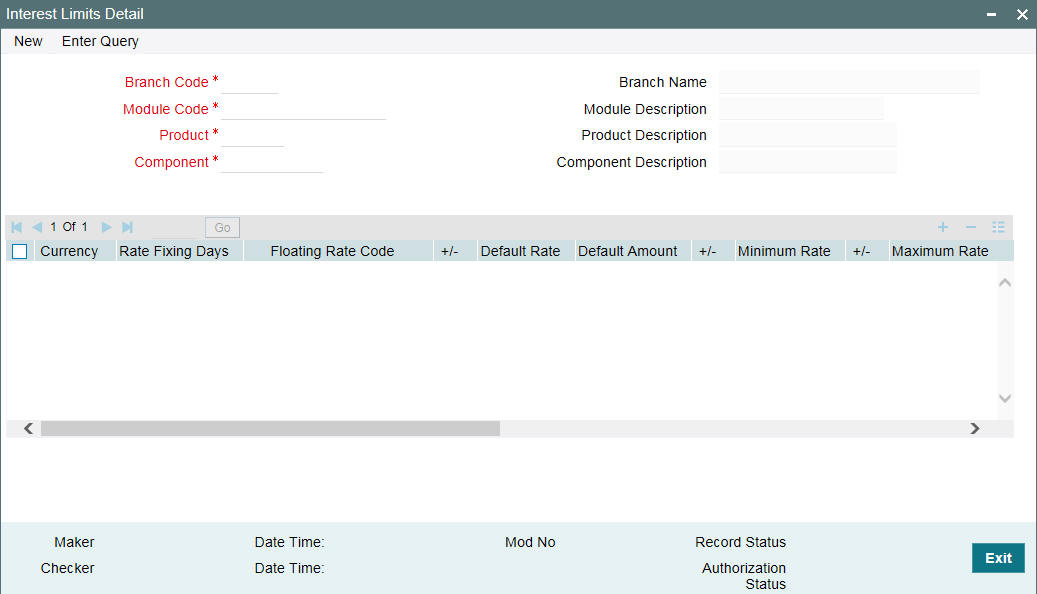Click the grid's scroll left arrow
Viewport: 1037px width, 594px height.
28,429
